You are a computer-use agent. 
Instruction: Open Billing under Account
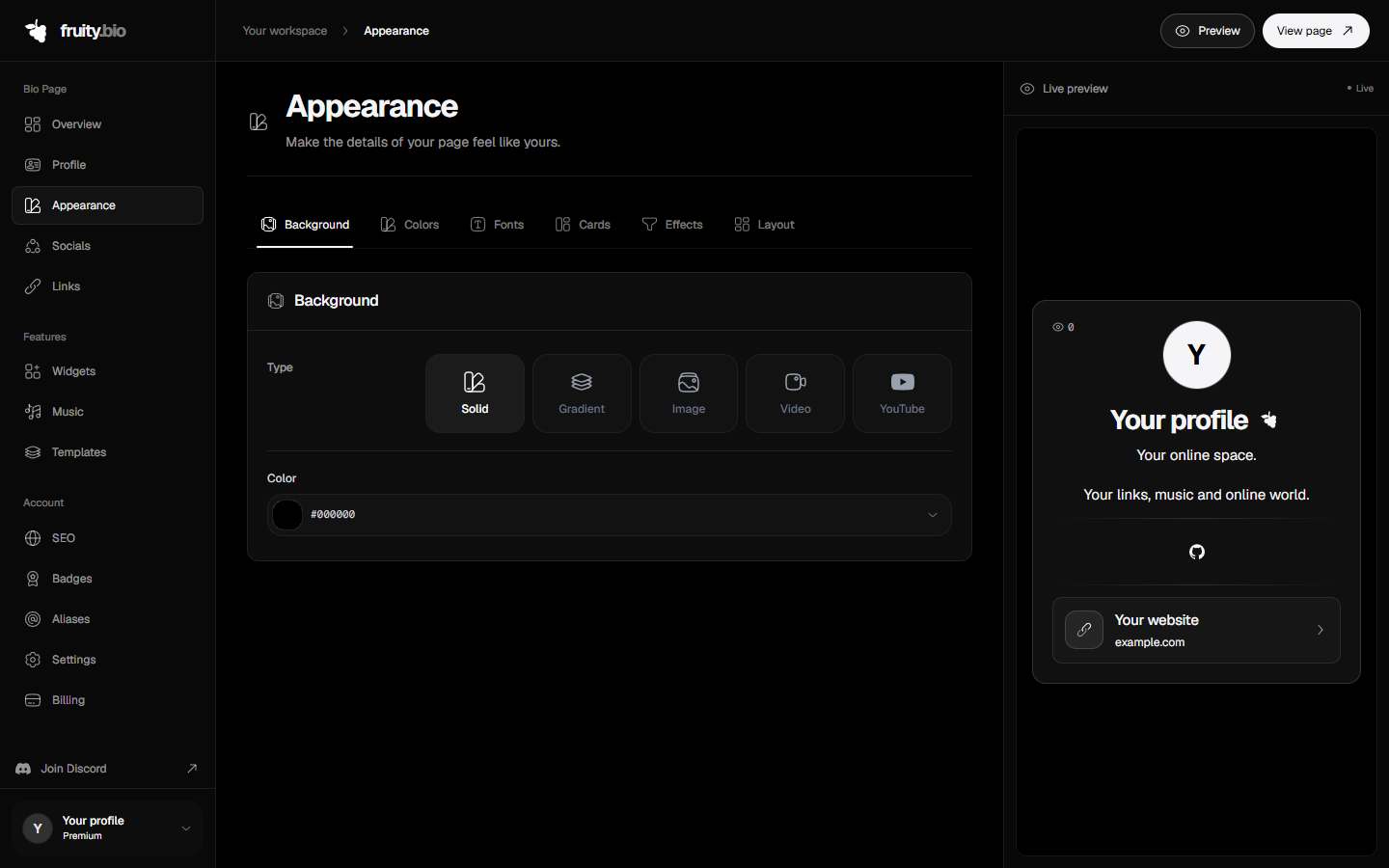pos(107,700)
